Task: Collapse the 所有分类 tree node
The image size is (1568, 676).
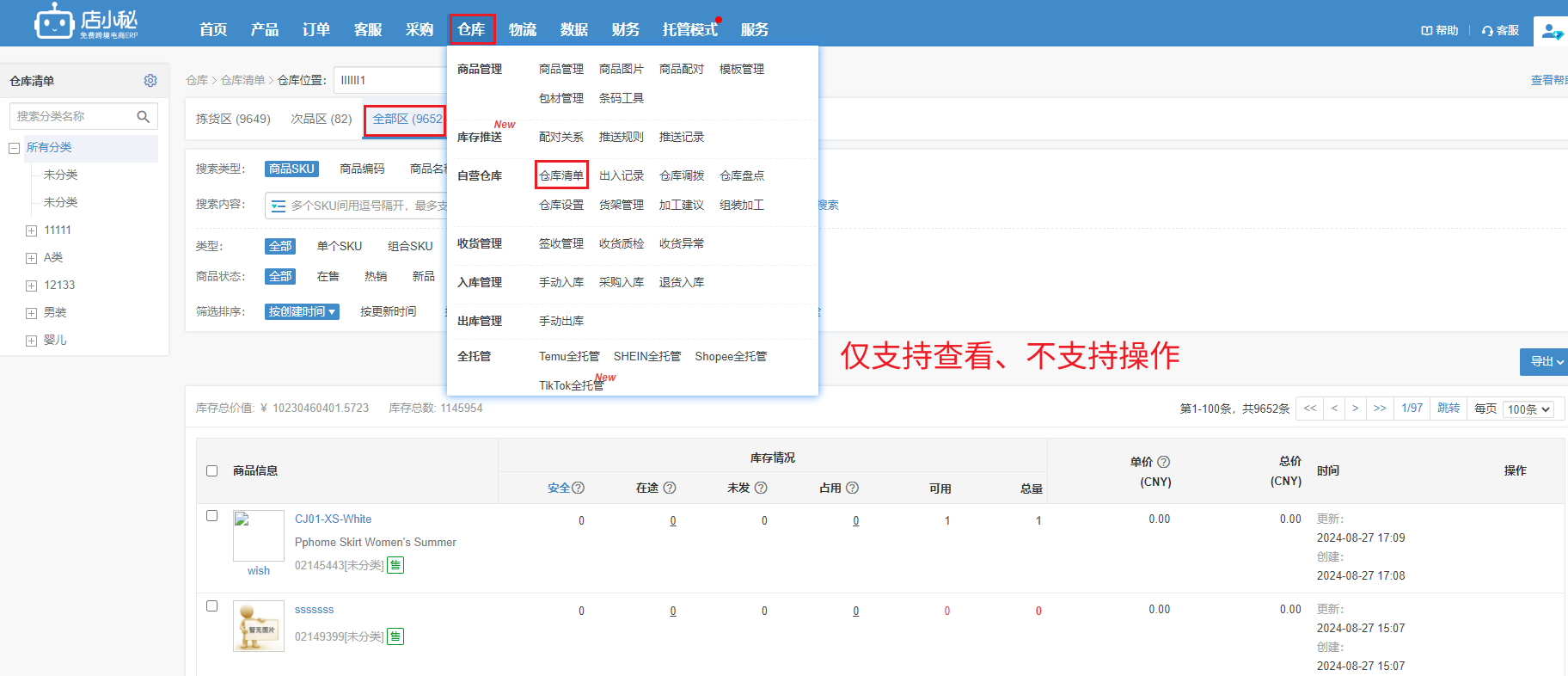Action: pyautogui.click(x=14, y=148)
